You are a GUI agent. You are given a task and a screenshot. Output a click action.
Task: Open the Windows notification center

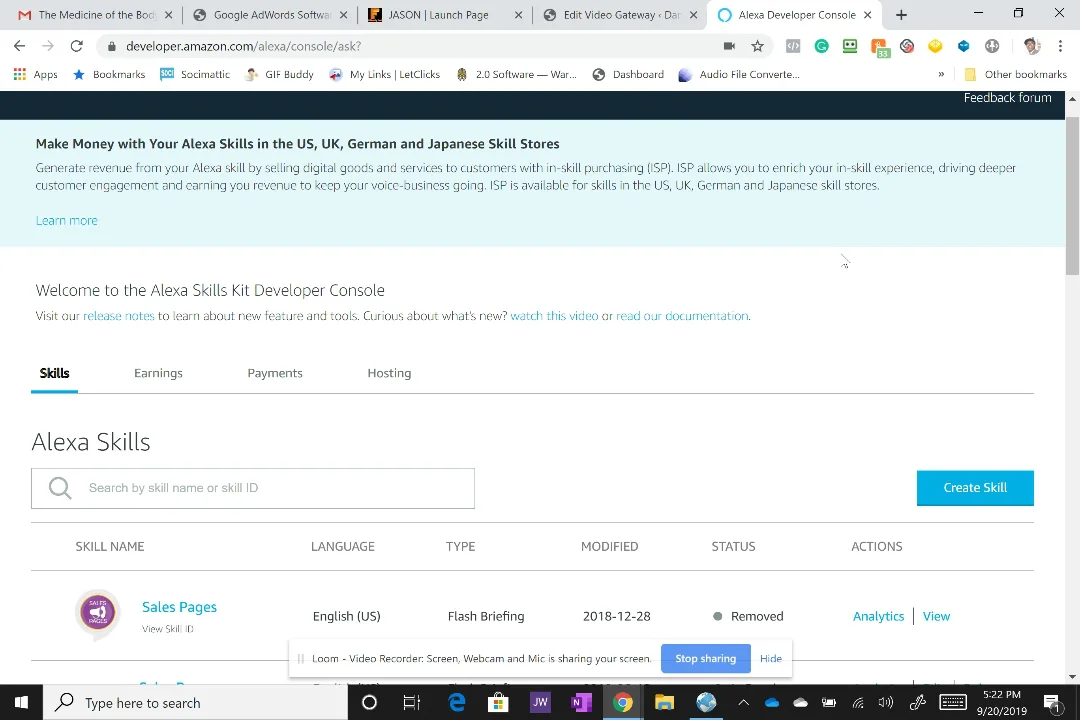[x=1052, y=703]
